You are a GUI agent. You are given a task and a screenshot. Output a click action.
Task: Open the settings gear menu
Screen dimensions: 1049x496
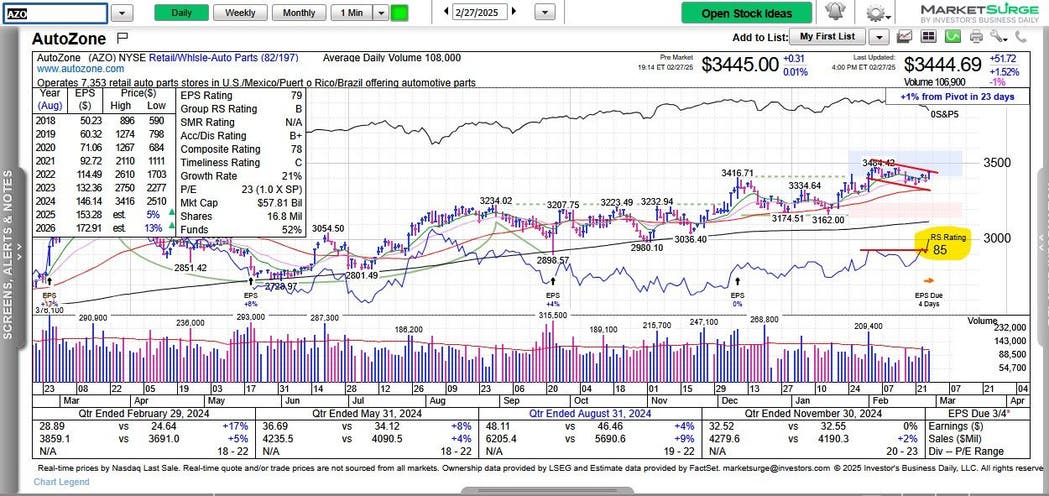[x=876, y=12]
